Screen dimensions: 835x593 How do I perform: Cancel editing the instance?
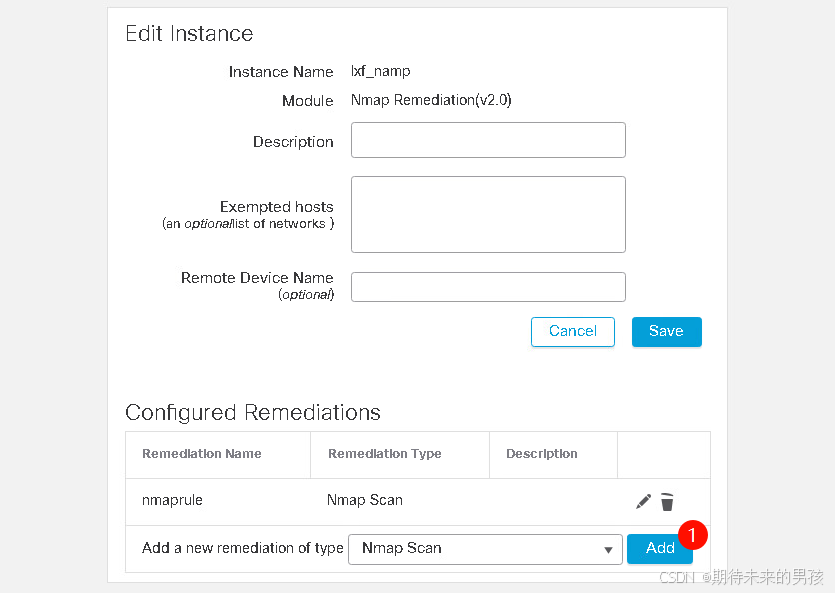pos(572,332)
